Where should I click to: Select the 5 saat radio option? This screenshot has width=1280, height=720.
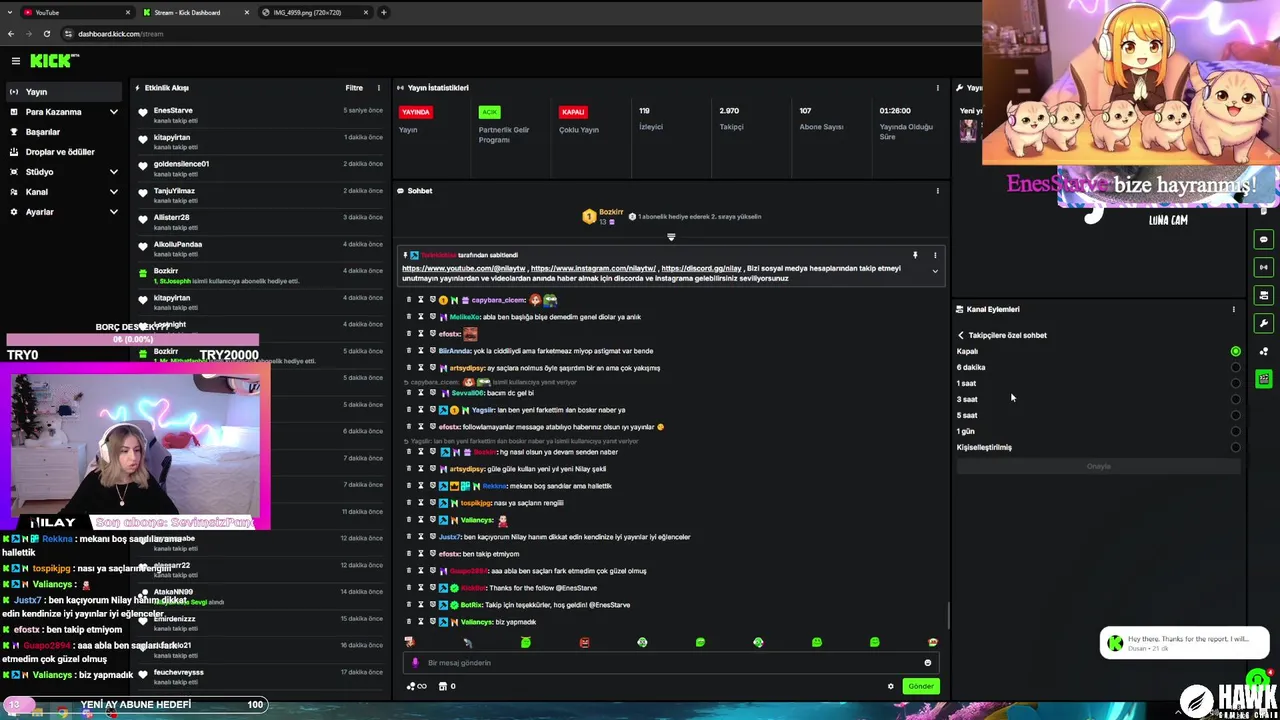pos(1236,415)
